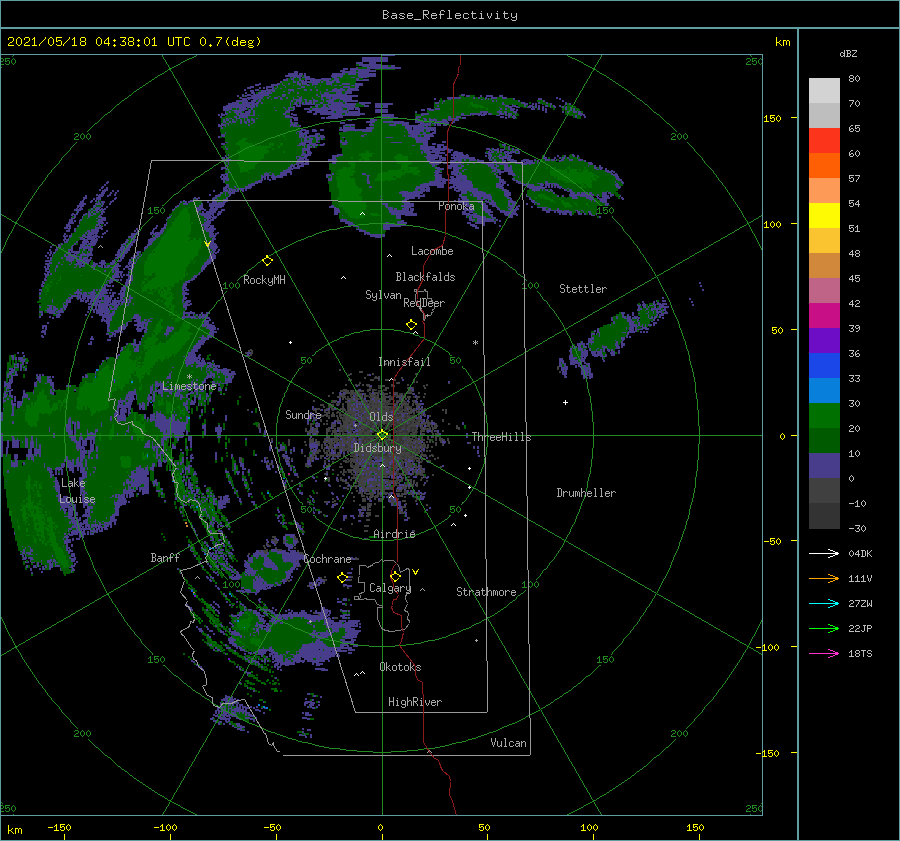Click the dBZ legend heading
The image size is (900, 841).
848,54
